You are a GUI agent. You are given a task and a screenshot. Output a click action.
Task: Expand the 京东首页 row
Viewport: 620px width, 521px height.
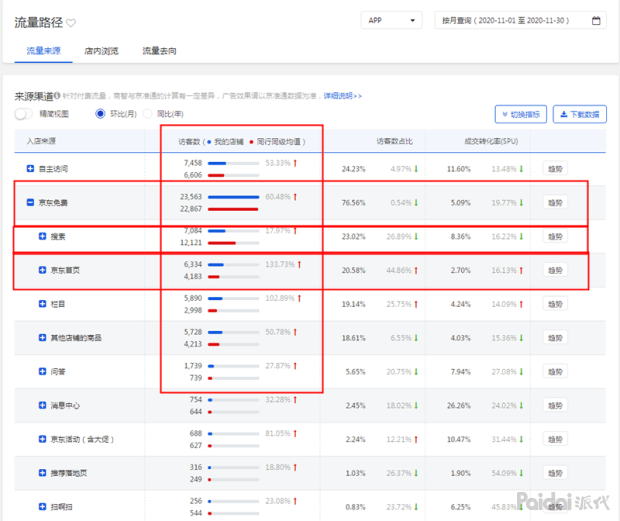click(42, 270)
